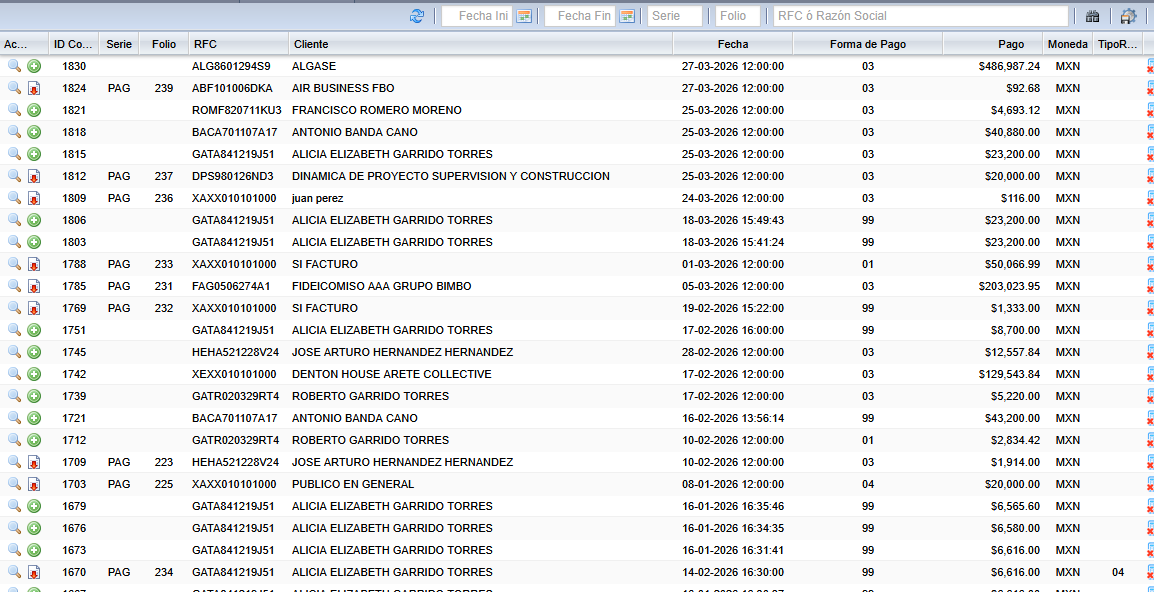
Task: View details of payment 1830 with magnifier
Action: [x=14, y=66]
